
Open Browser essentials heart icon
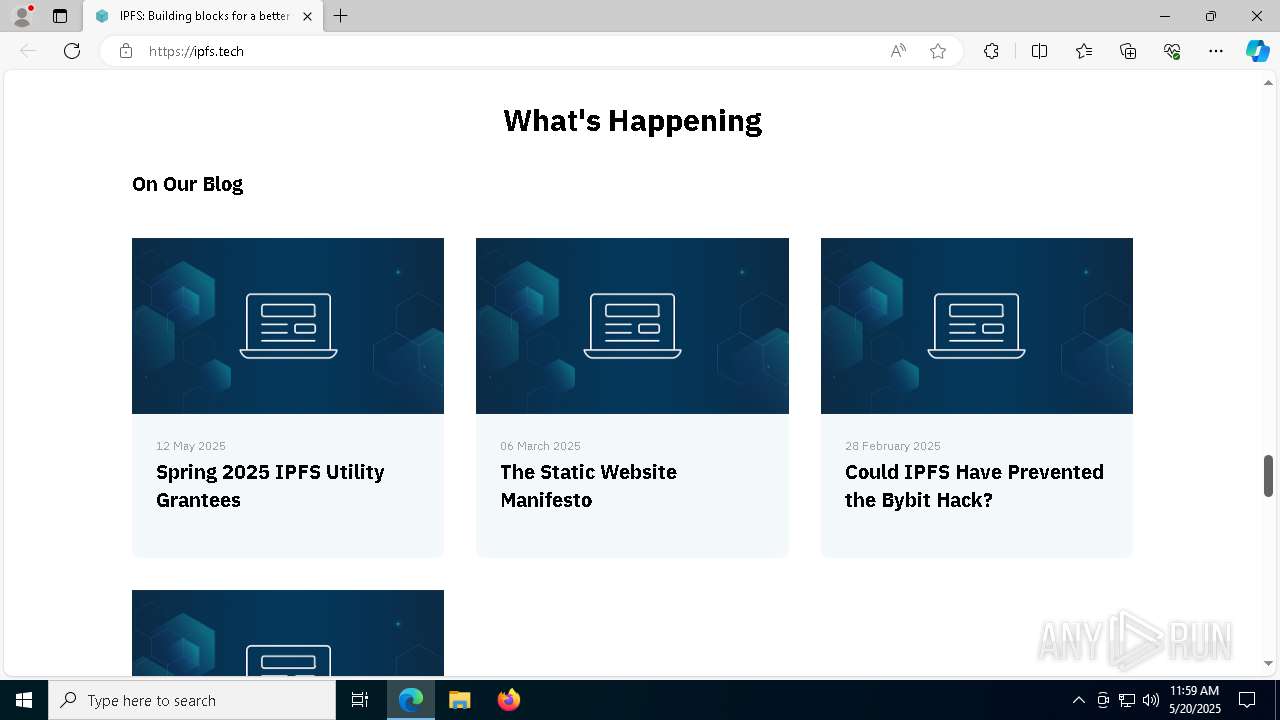coord(1172,51)
